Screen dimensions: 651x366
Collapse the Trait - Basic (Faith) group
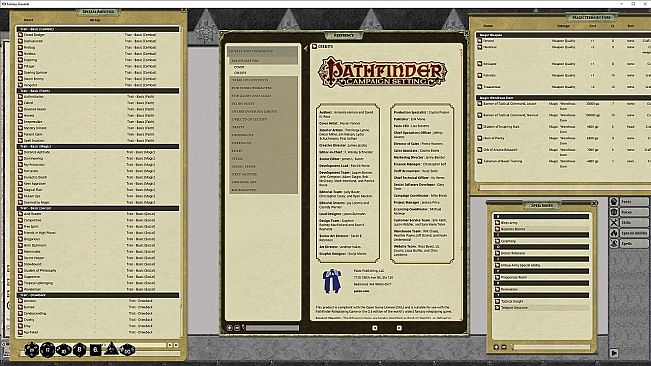coord(98,90)
